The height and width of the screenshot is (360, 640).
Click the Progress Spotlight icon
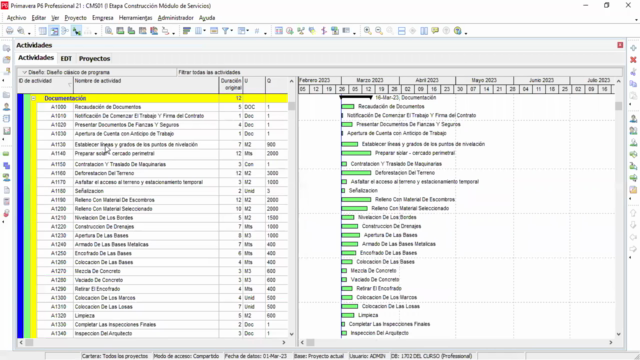[312, 31]
